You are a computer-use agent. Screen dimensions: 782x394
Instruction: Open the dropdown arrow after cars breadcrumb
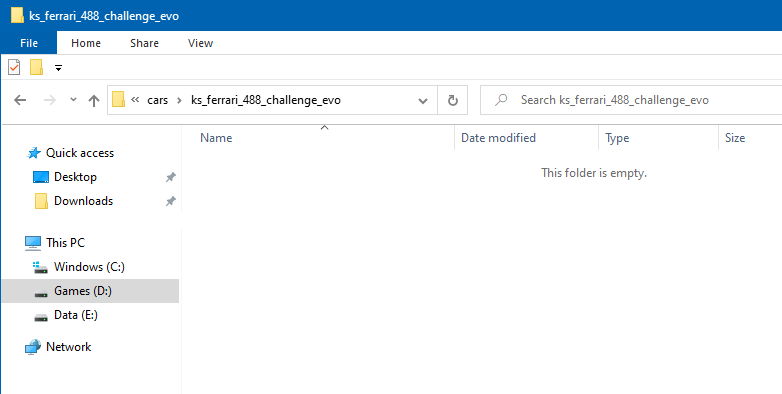click(x=179, y=100)
